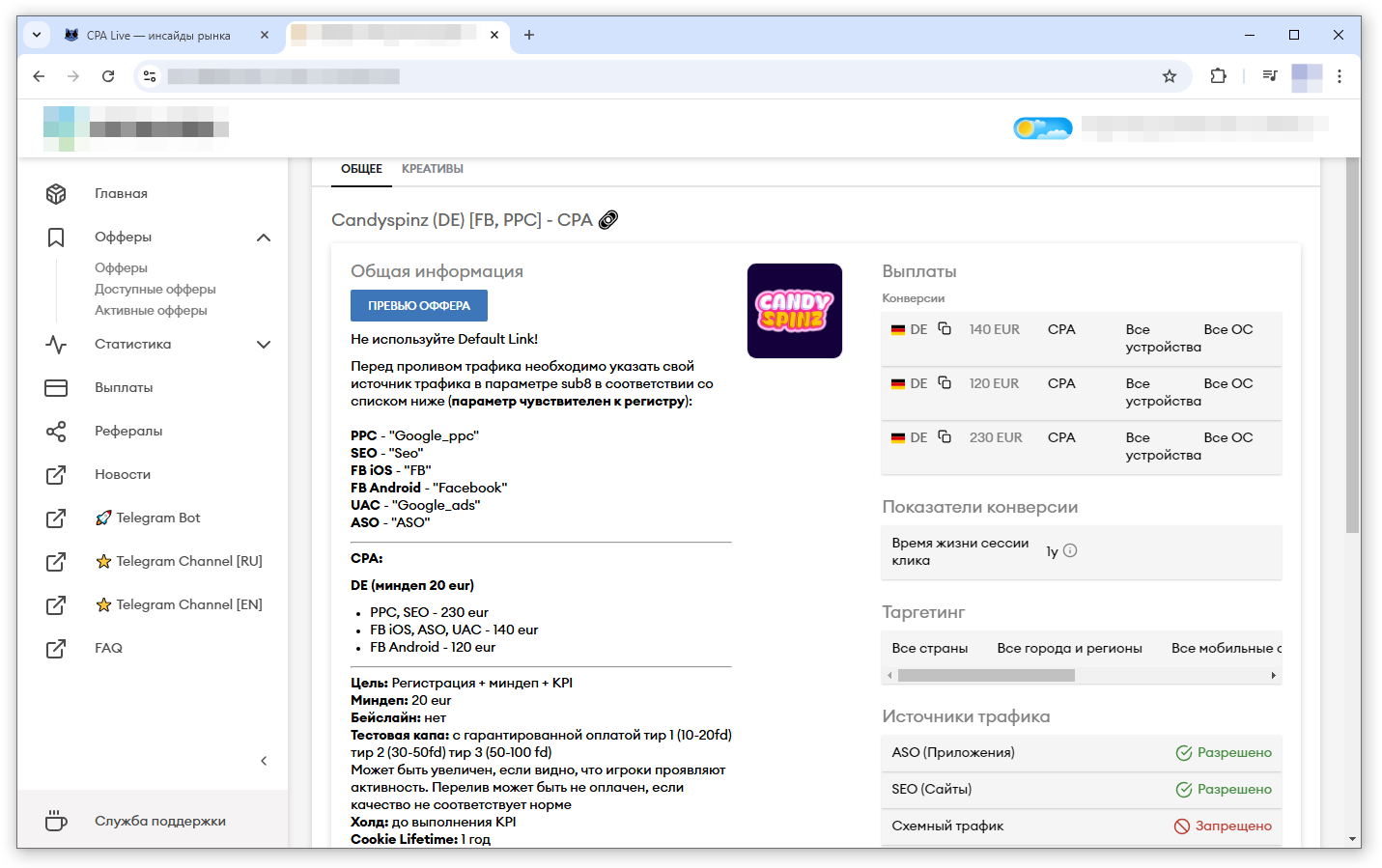Copy link for the 140 EUR payout row
The image size is (1382, 868).
pyautogui.click(x=945, y=329)
